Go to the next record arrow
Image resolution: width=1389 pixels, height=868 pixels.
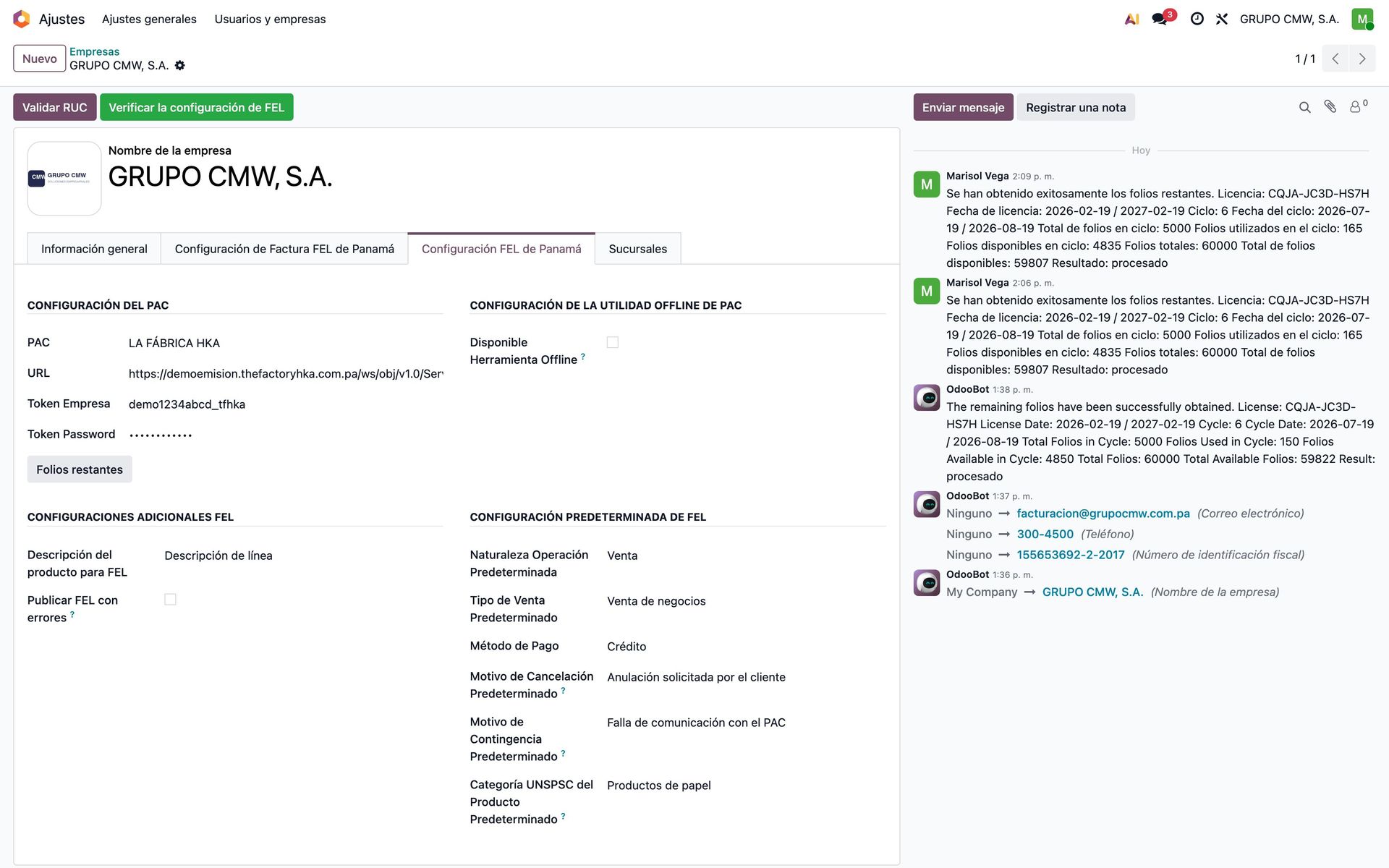1362,59
